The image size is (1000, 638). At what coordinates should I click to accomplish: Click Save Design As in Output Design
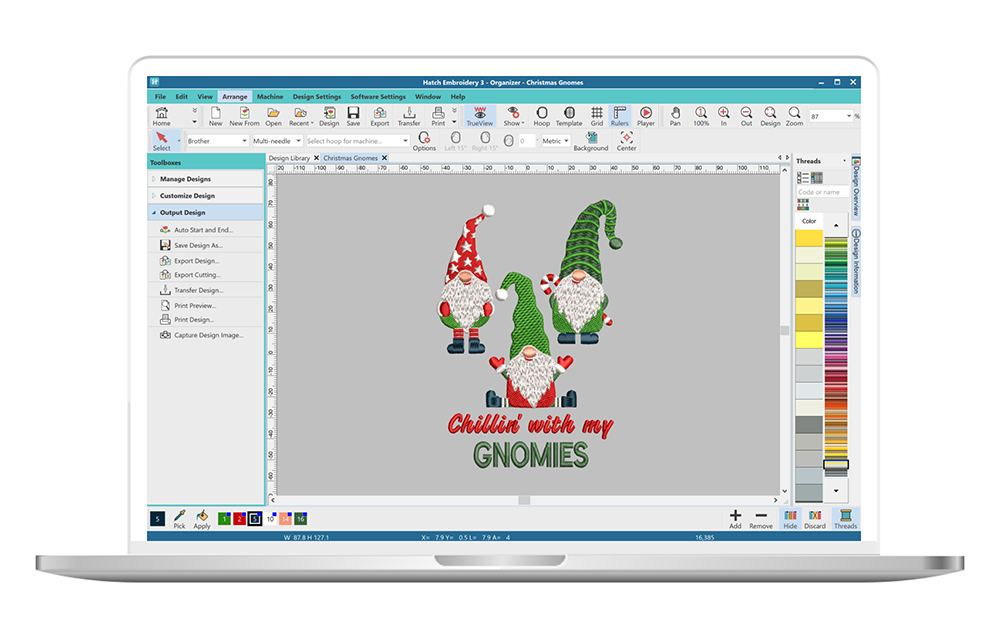(198, 245)
